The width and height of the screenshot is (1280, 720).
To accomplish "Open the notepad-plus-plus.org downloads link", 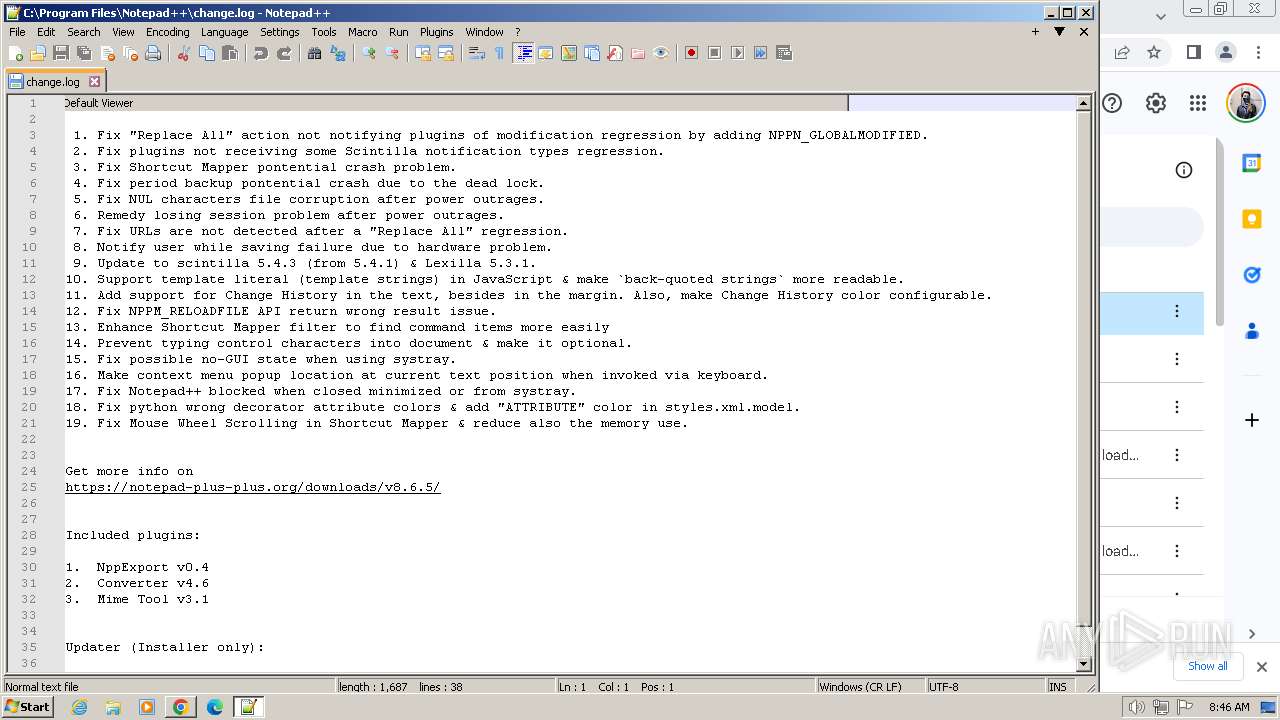I will tap(253, 487).
